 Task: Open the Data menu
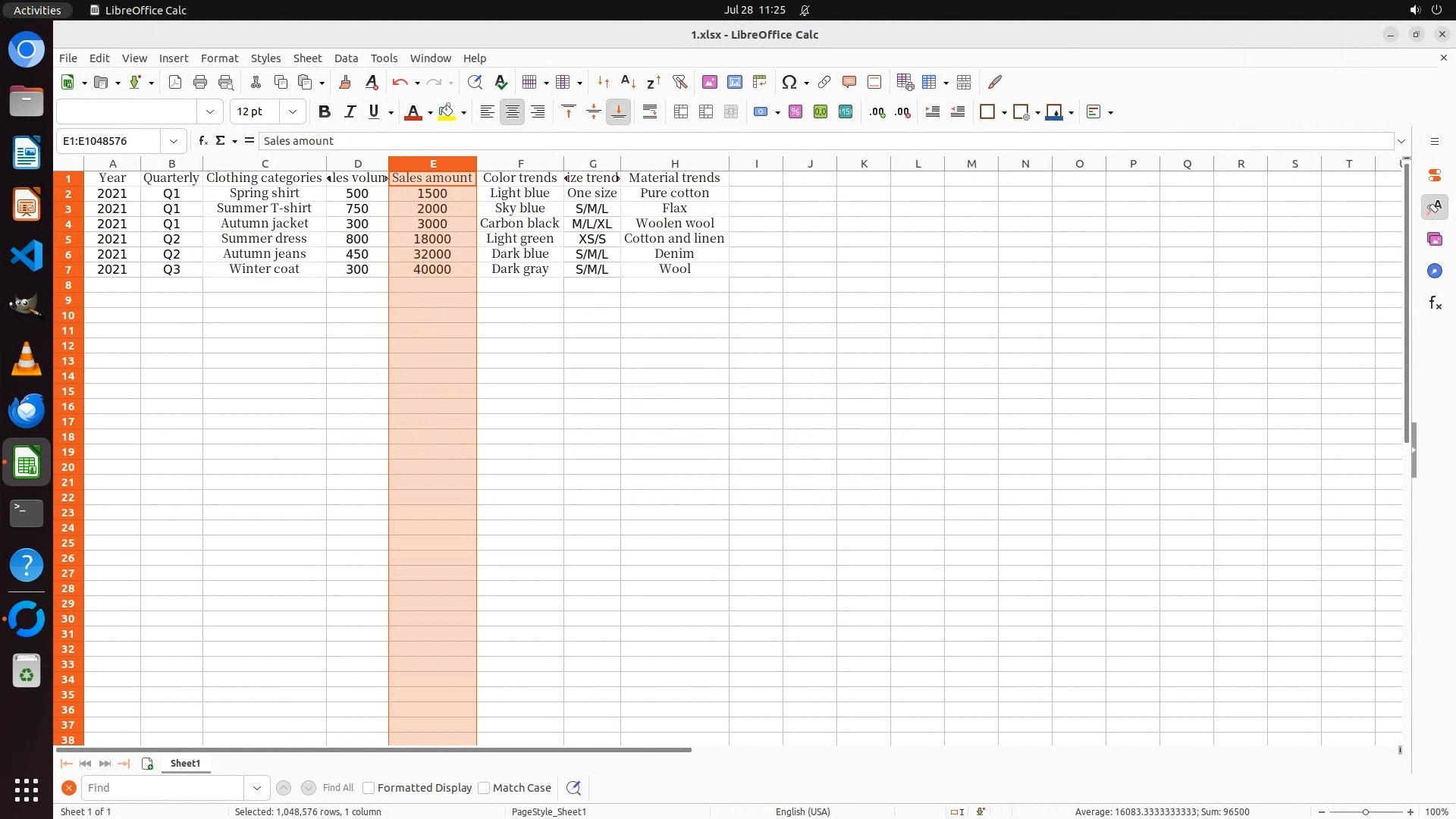pos(346,58)
